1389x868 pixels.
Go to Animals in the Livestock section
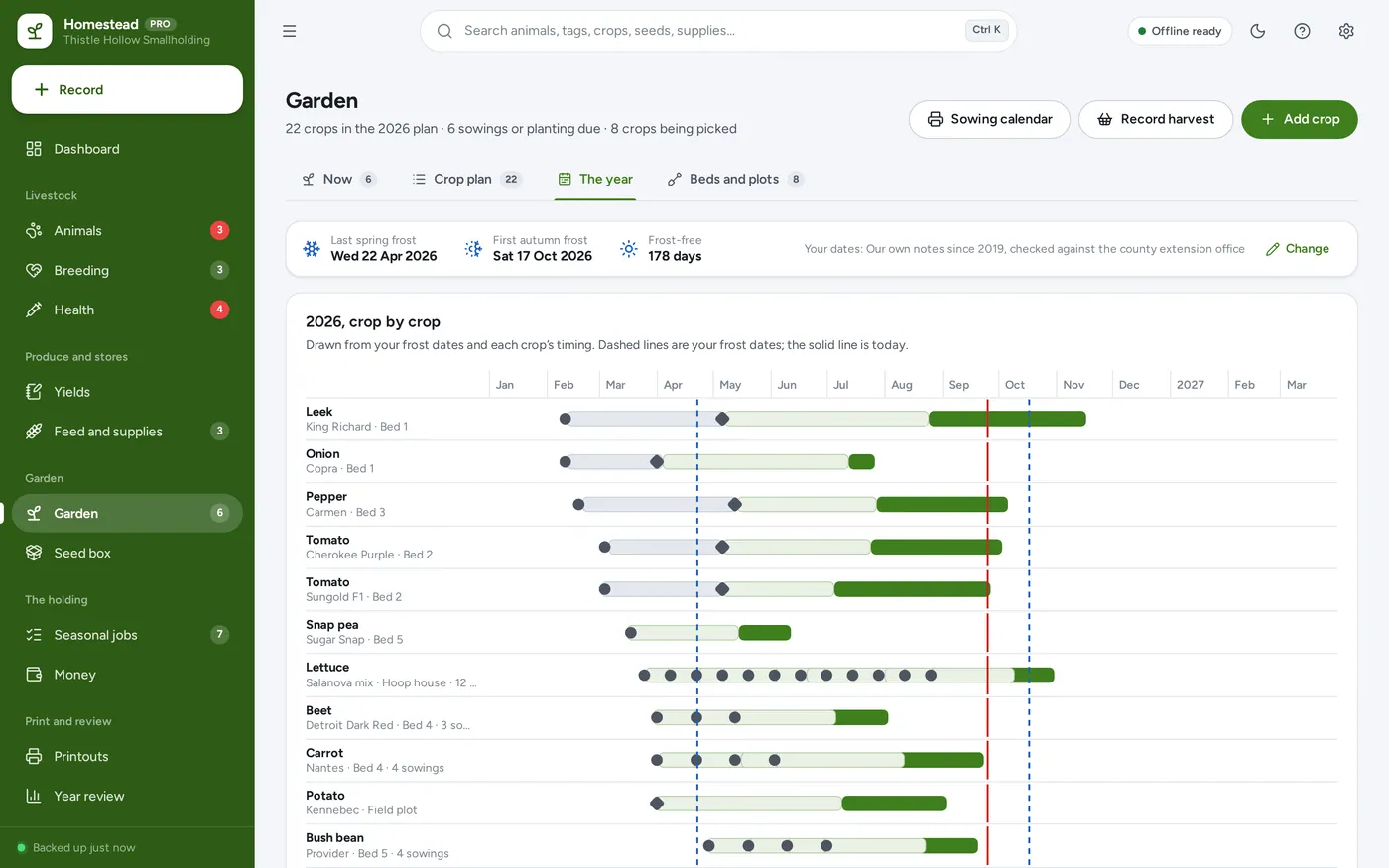click(x=127, y=231)
